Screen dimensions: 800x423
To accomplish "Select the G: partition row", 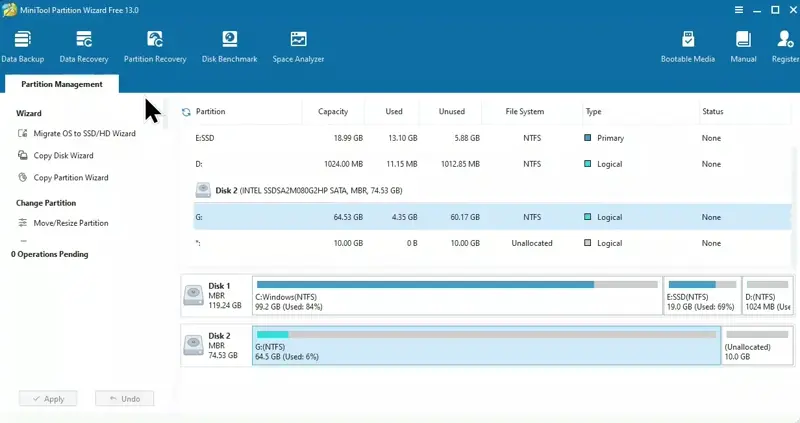I will click(x=492, y=217).
